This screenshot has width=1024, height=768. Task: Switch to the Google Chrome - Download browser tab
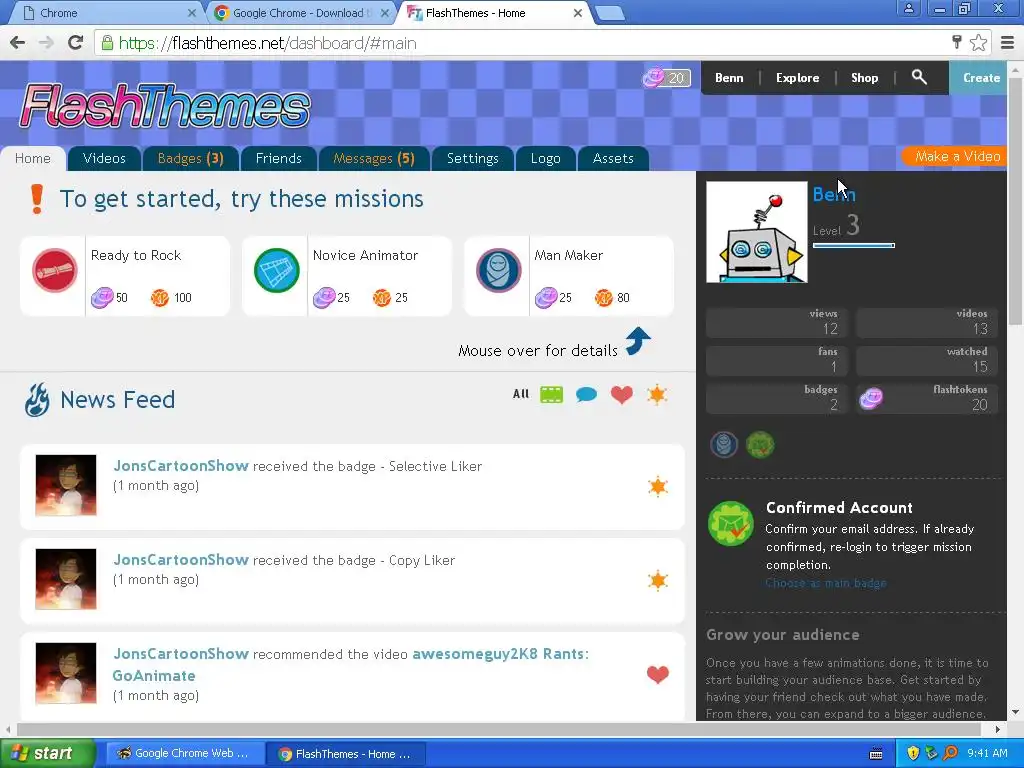300,12
